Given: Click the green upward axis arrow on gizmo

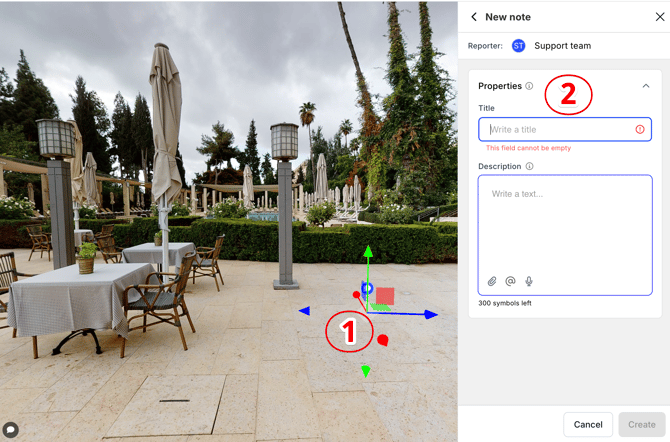Looking at the screenshot, I should coord(367,251).
